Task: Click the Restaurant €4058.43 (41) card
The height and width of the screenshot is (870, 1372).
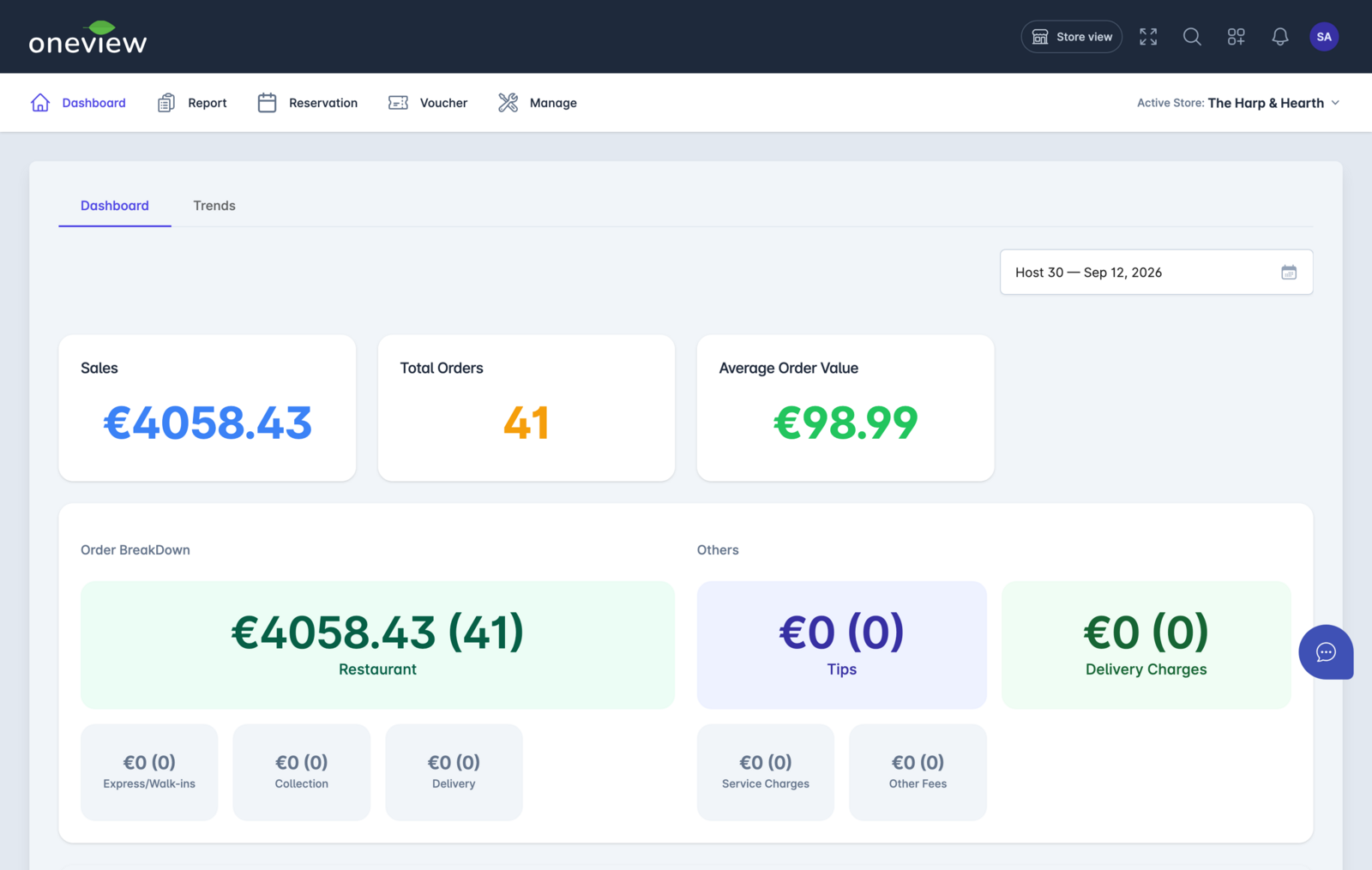Action: (x=377, y=645)
